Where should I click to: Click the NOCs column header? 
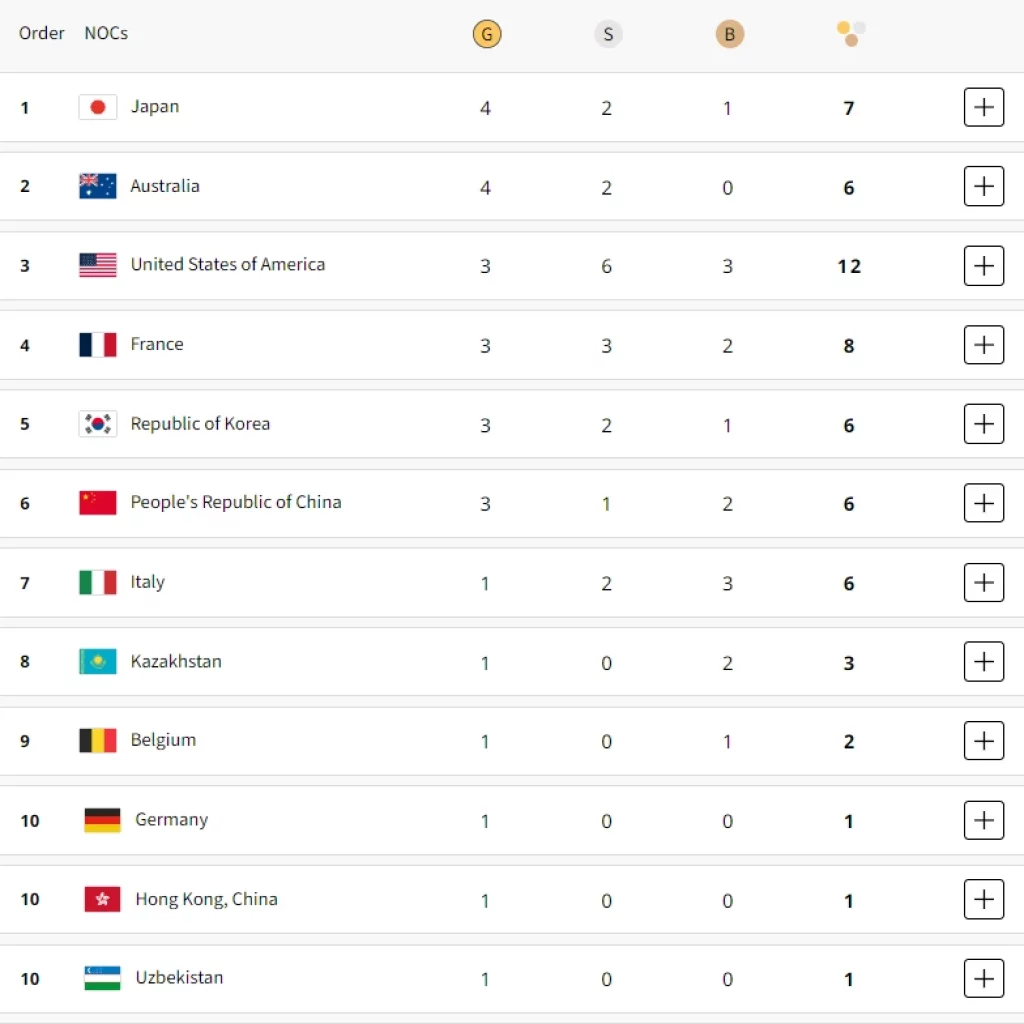pos(106,33)
